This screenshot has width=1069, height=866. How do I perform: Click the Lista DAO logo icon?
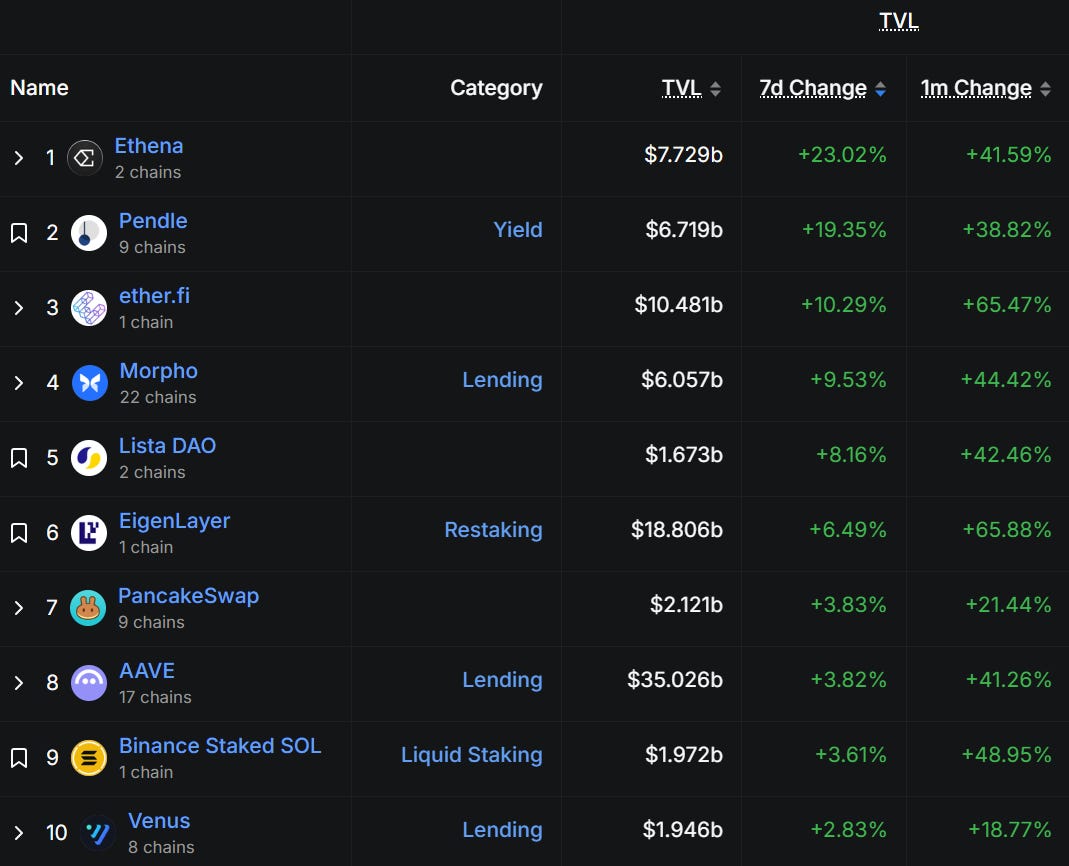click(89, 458)
